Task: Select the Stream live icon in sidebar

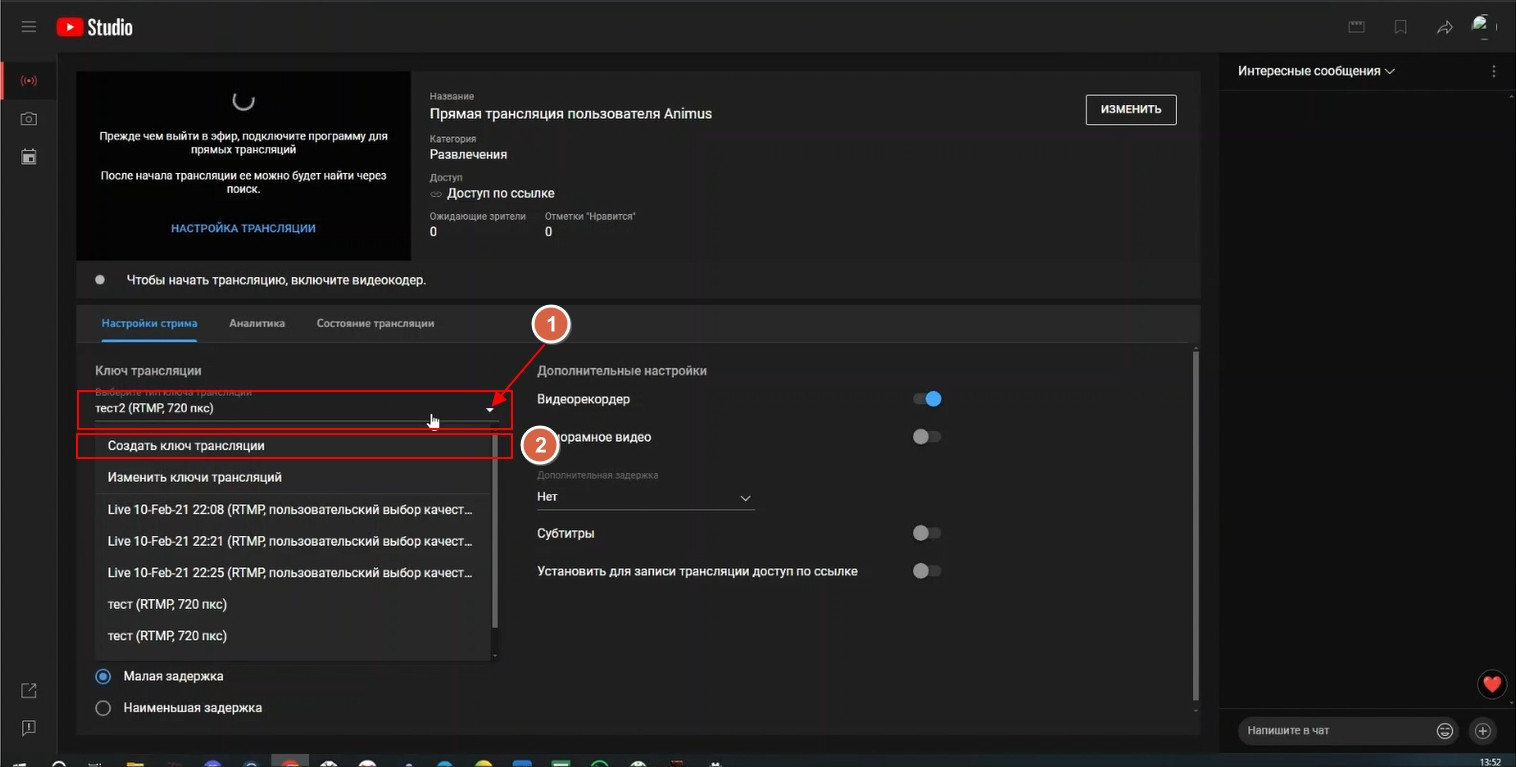Action: pos(29,81)
